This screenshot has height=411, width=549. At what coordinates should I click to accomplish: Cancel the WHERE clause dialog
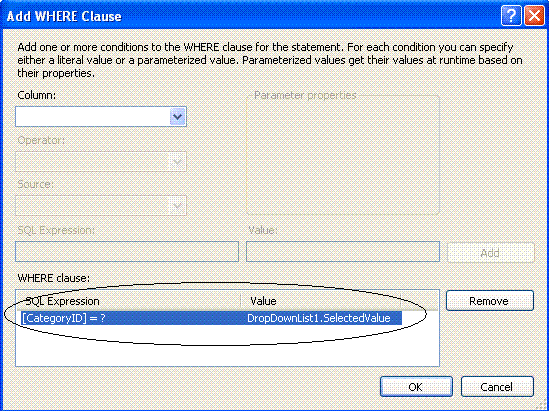(x=497, y=386)
